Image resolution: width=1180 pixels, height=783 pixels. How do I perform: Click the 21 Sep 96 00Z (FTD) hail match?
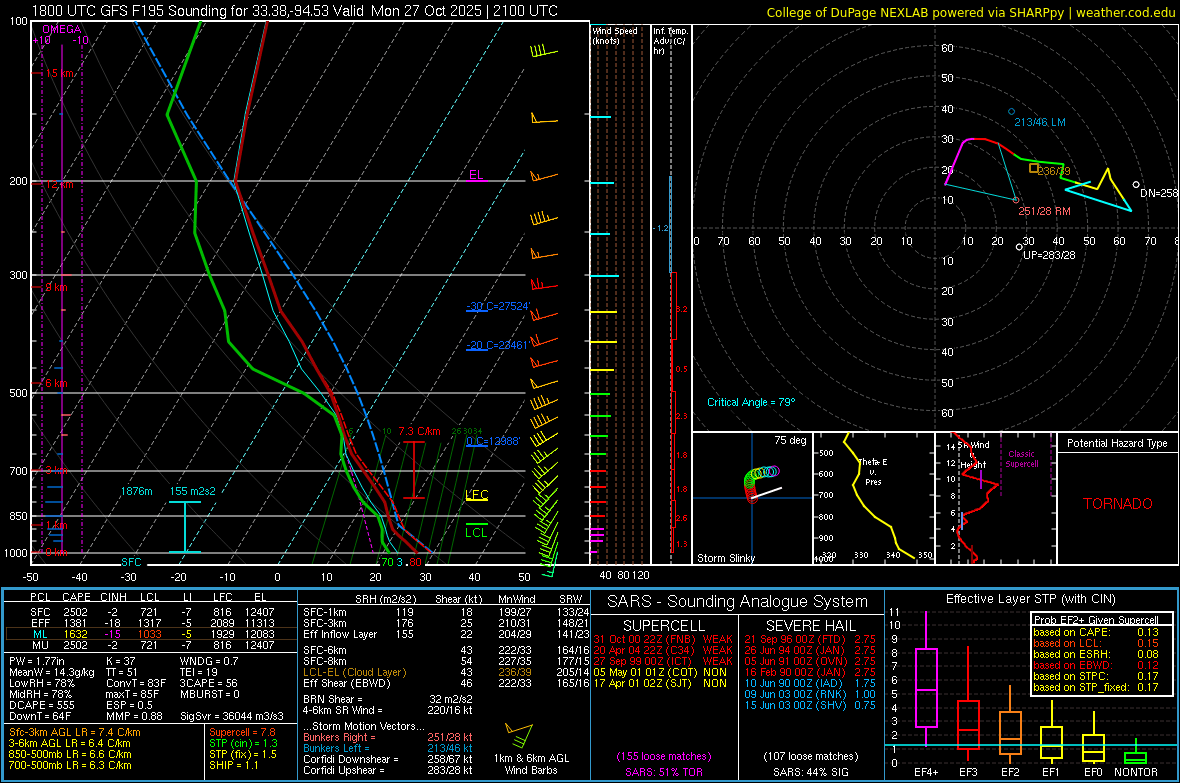click(x=810, y=639)
